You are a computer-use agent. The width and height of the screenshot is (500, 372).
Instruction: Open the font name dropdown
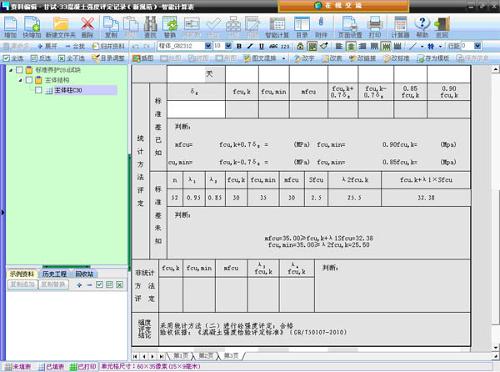208,46
